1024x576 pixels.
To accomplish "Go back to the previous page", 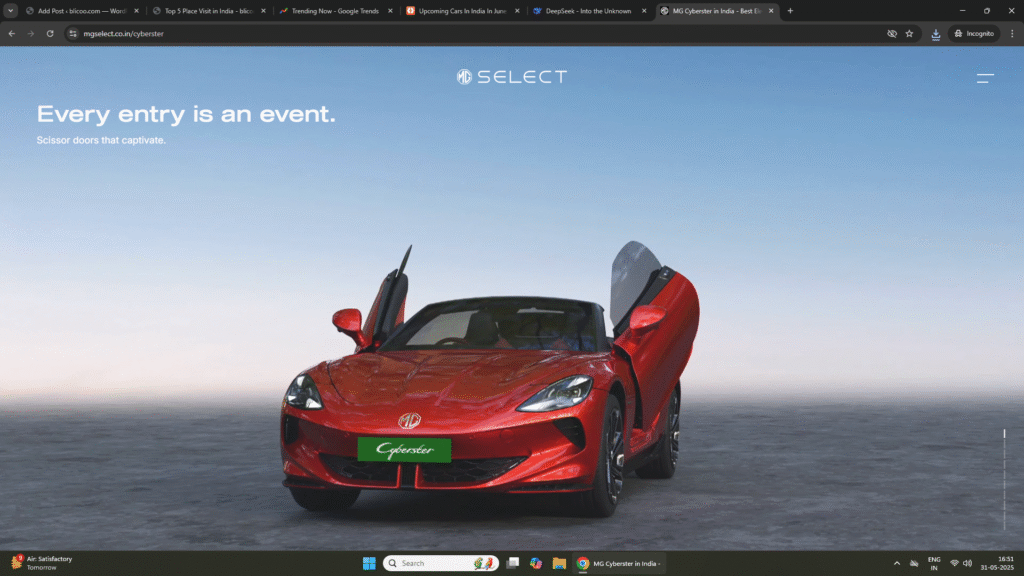I will click(x=12, y=33).
